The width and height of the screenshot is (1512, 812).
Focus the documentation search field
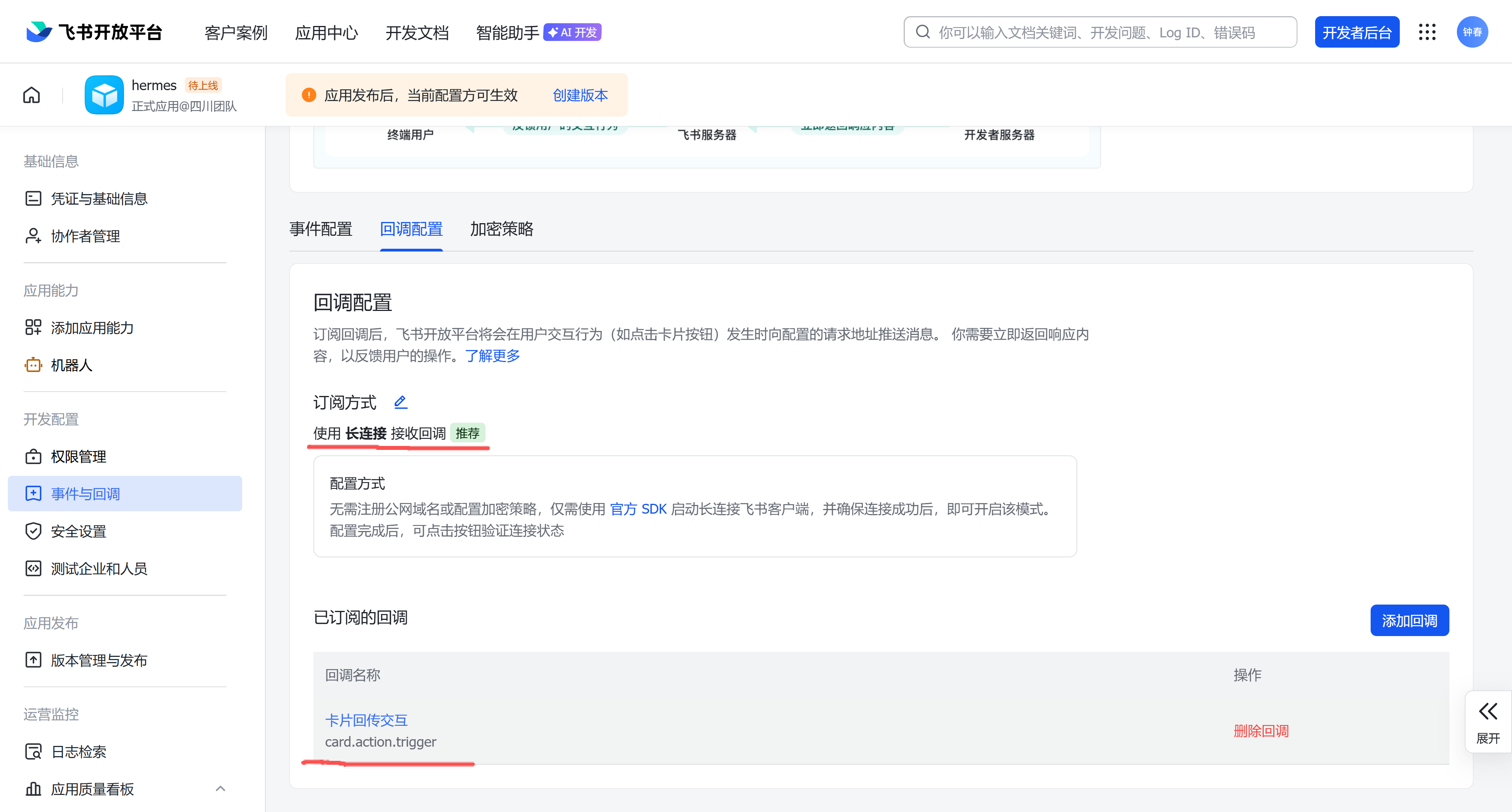coord(1100,31)
